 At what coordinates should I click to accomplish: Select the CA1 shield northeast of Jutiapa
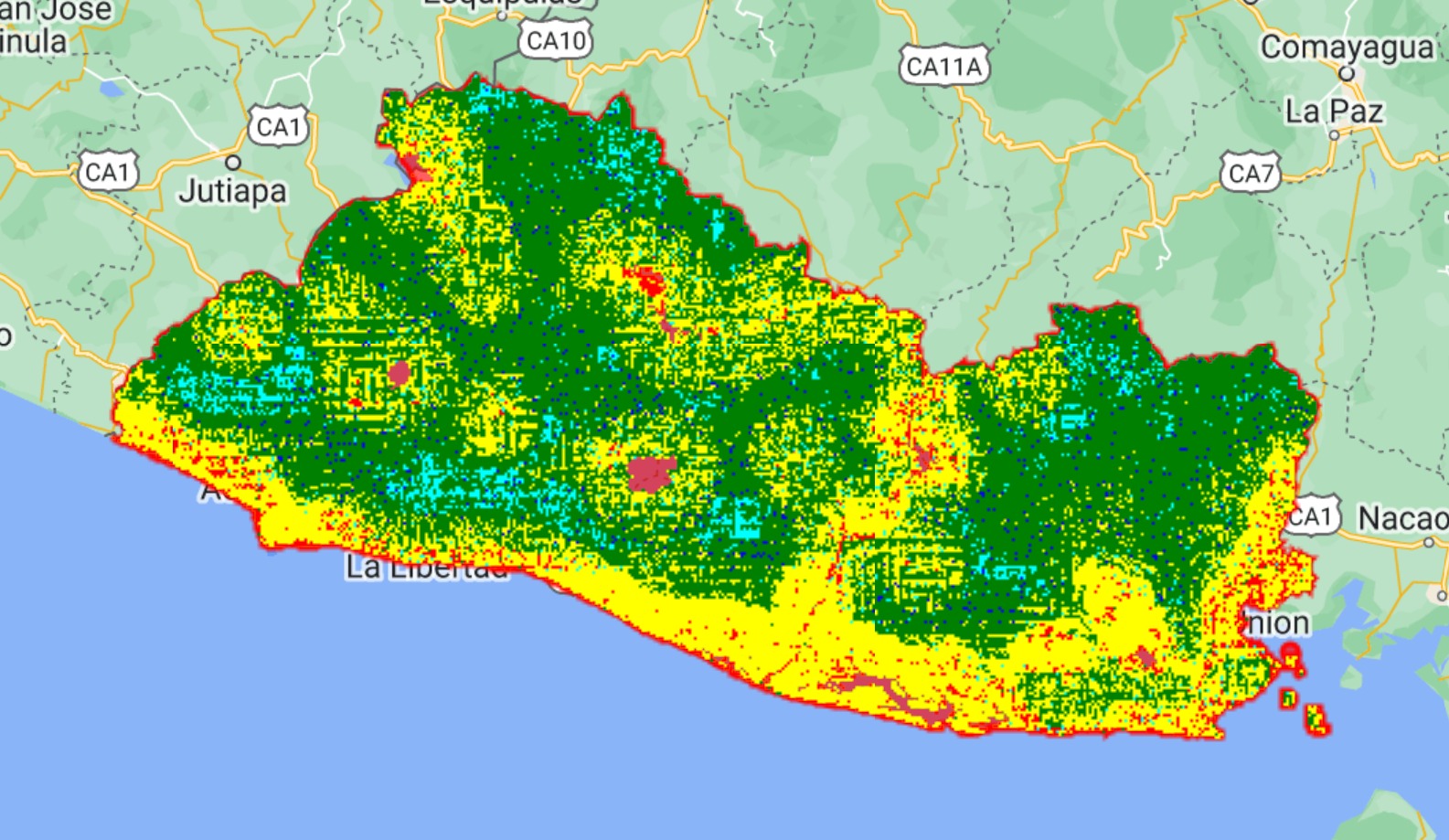point(279,127)
